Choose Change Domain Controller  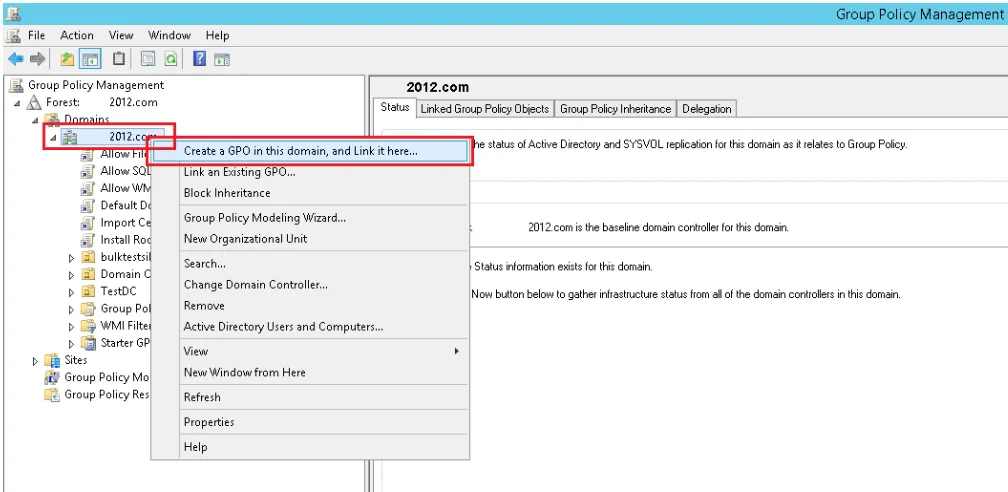(310, 284)
